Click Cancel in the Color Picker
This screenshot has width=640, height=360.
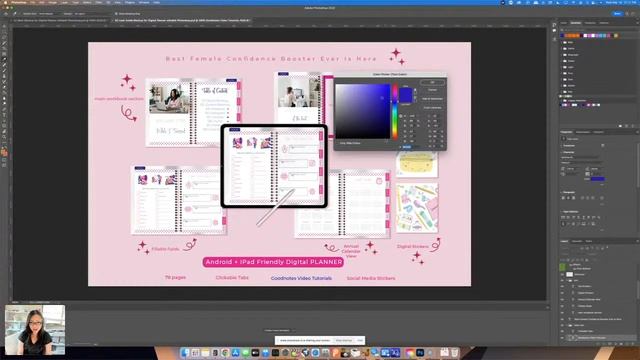click(x=433, y=90)
